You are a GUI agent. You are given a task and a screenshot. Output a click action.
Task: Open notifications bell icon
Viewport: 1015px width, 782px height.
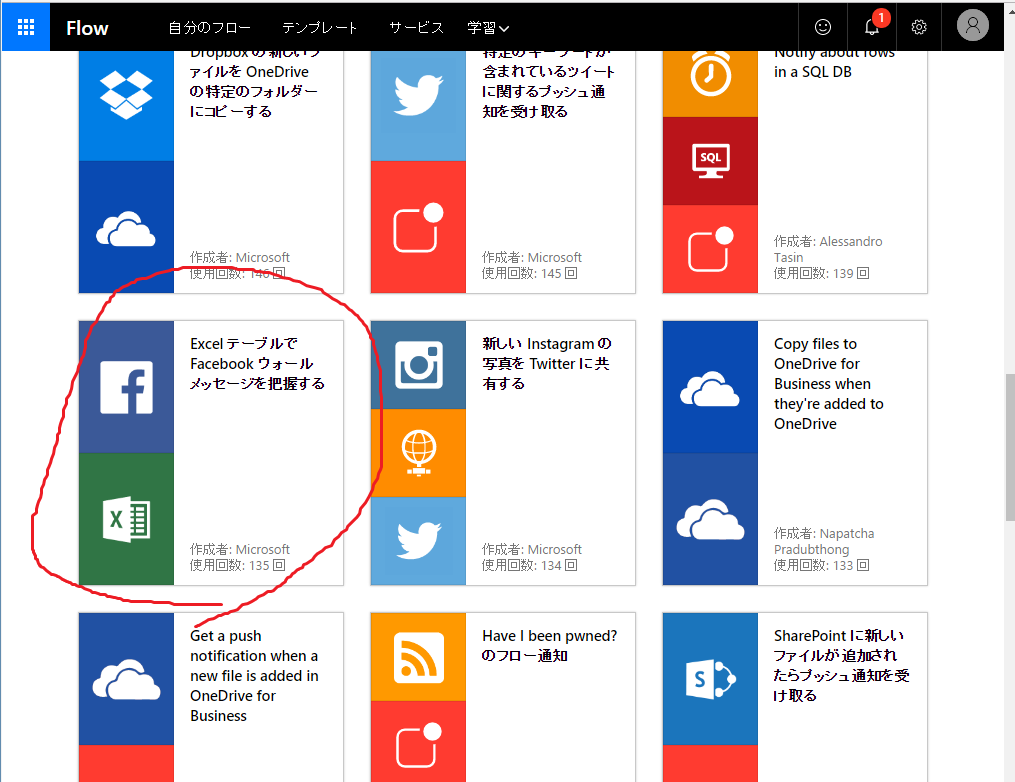pyautogui.click(x=872, y=27)
